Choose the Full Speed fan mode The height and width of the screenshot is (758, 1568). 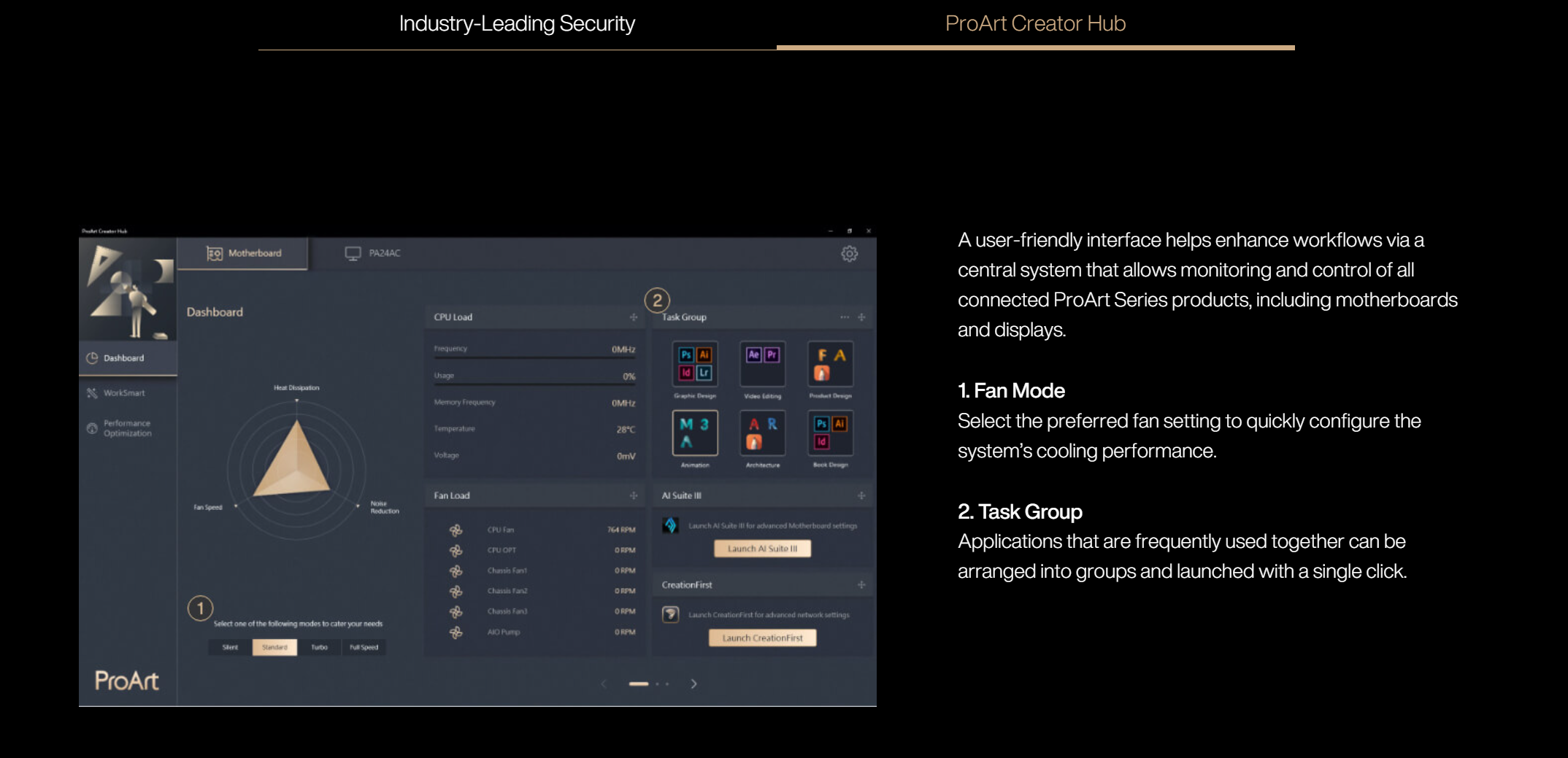364,647
